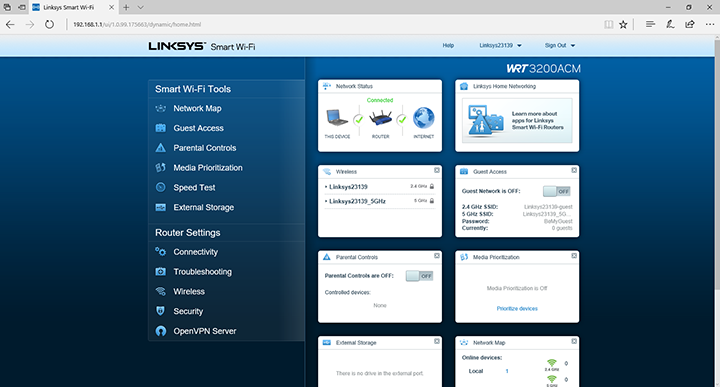Close the Wireless widget with corner box

(437, 170)
